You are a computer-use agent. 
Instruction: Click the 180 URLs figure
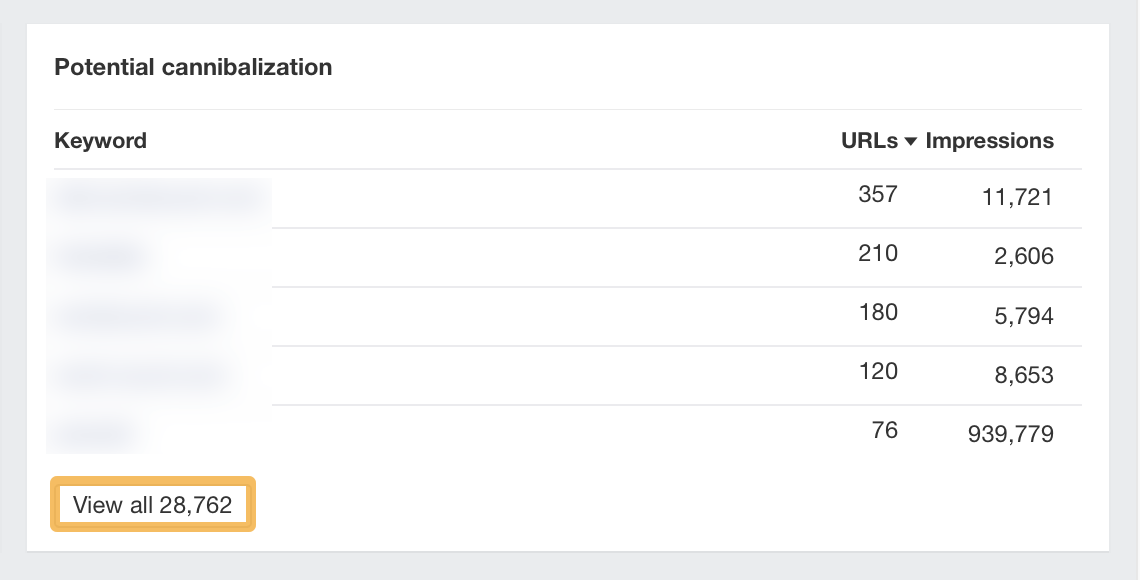(x=877, y=312)
